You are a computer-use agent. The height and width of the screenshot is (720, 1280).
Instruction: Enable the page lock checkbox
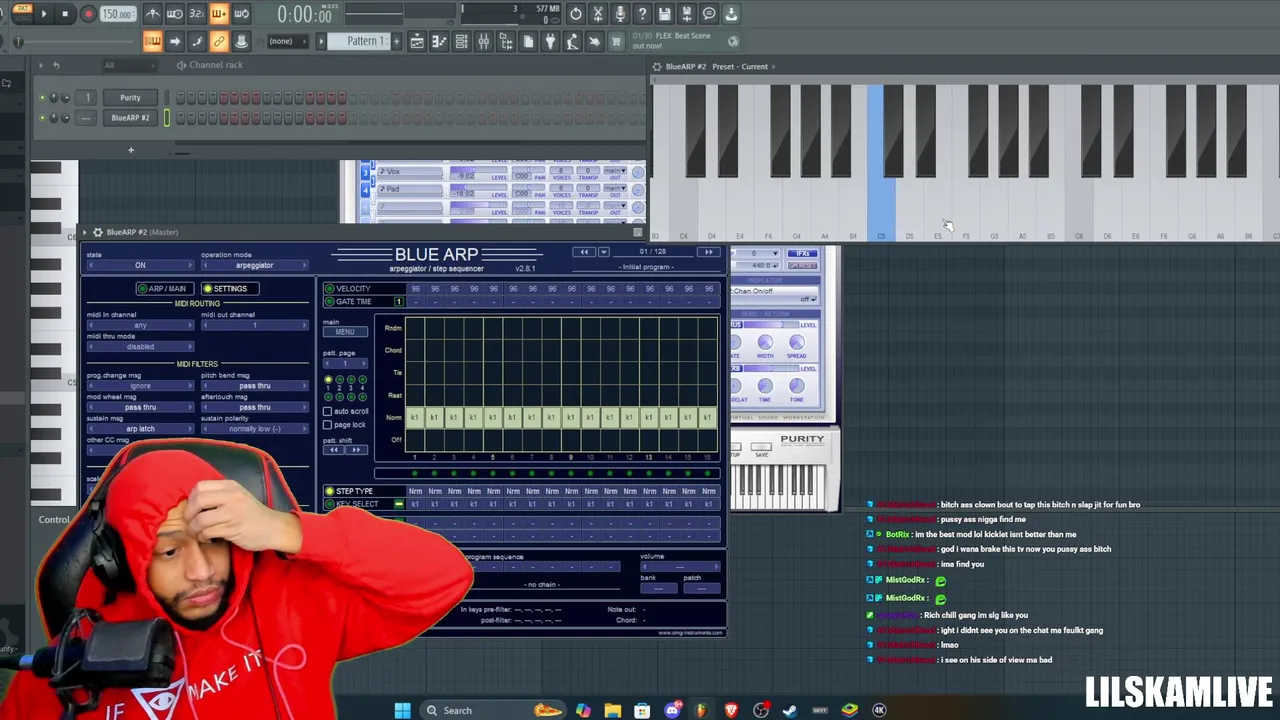click(328, 424)
